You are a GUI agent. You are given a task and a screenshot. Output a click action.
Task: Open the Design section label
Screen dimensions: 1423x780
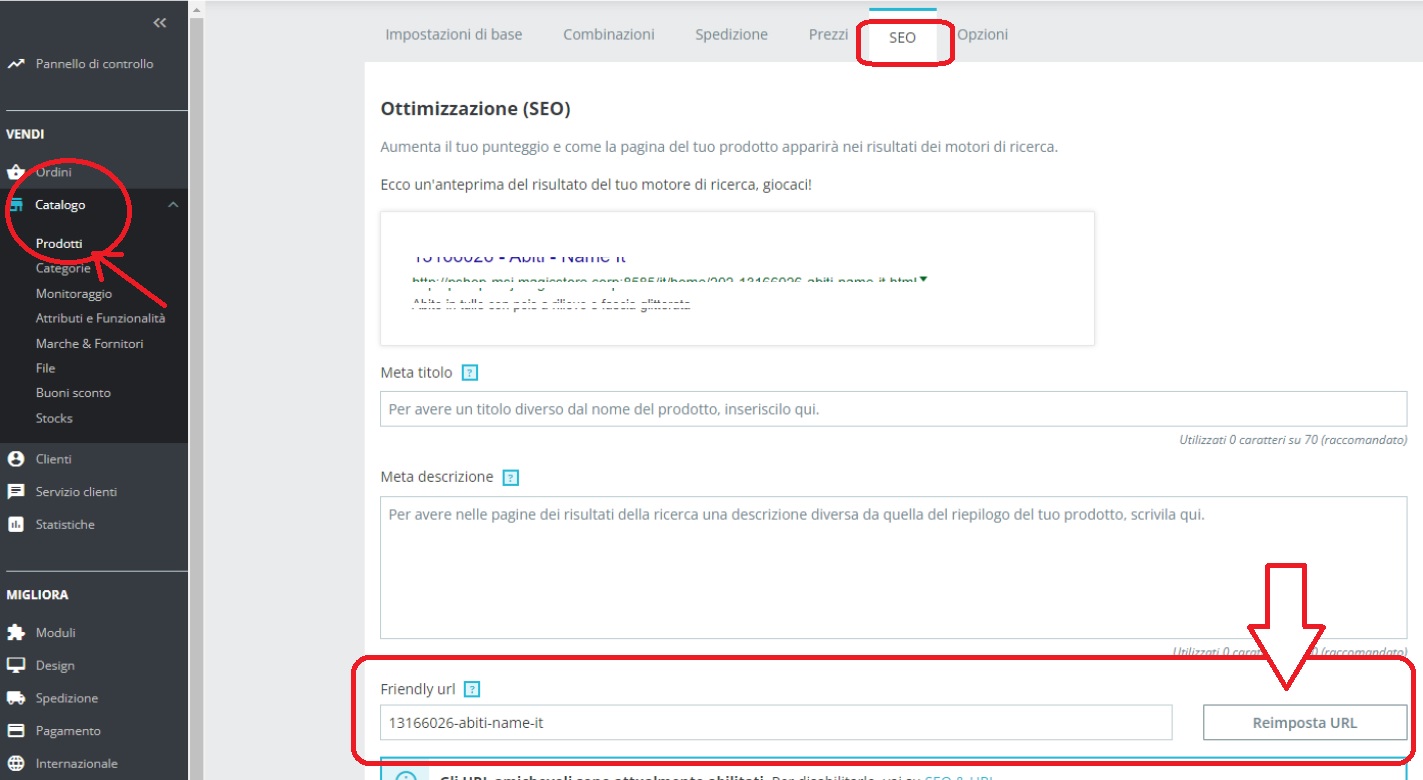55,665
